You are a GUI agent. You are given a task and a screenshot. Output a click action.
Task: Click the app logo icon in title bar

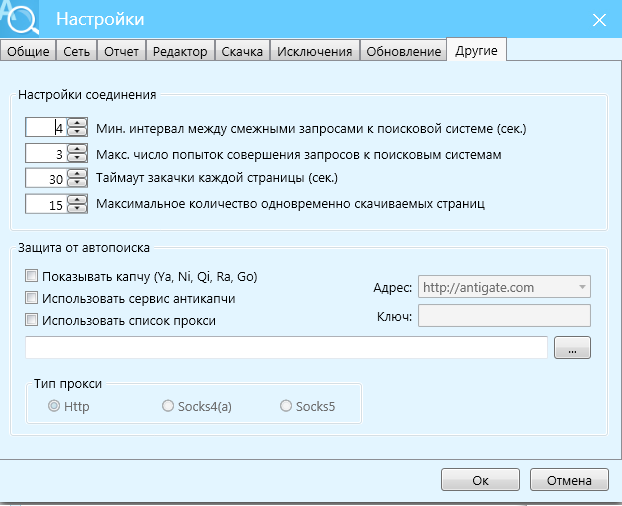19,18
